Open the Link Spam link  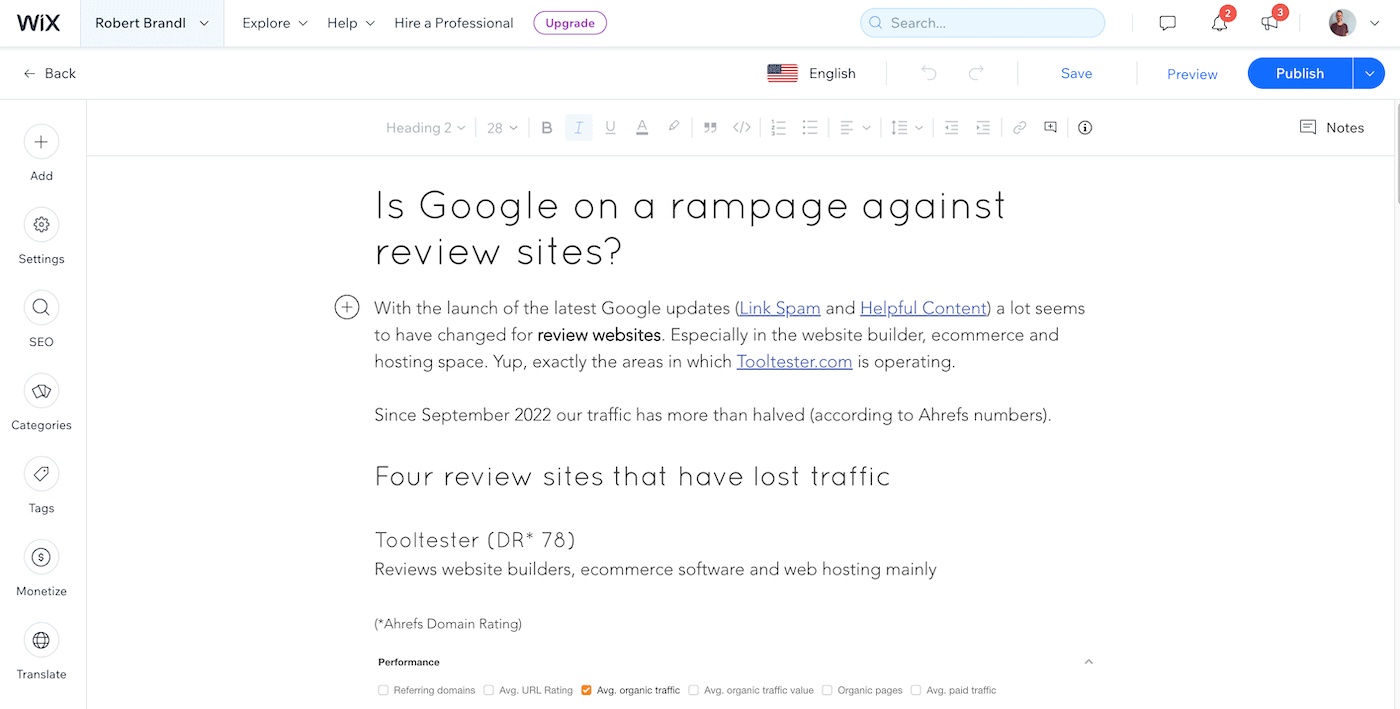(780, 308)
